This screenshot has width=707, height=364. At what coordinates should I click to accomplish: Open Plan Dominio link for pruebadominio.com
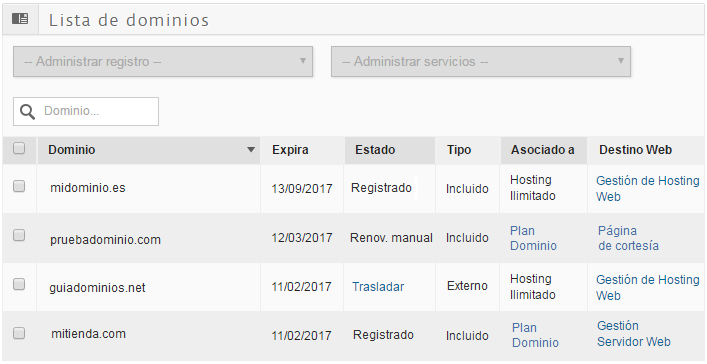tap(533, 238)
